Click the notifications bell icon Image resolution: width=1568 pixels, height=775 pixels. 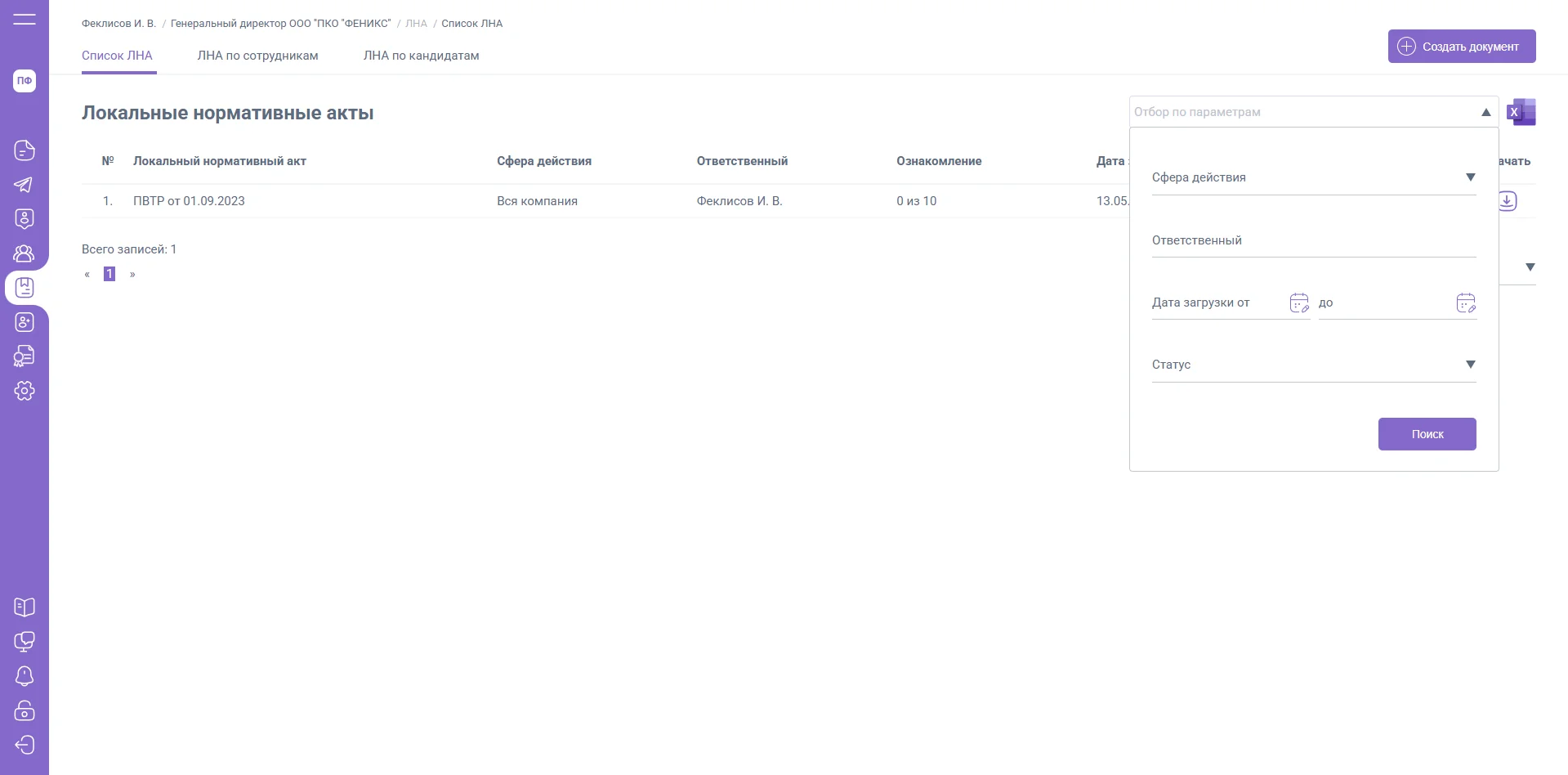coord(25,676)
